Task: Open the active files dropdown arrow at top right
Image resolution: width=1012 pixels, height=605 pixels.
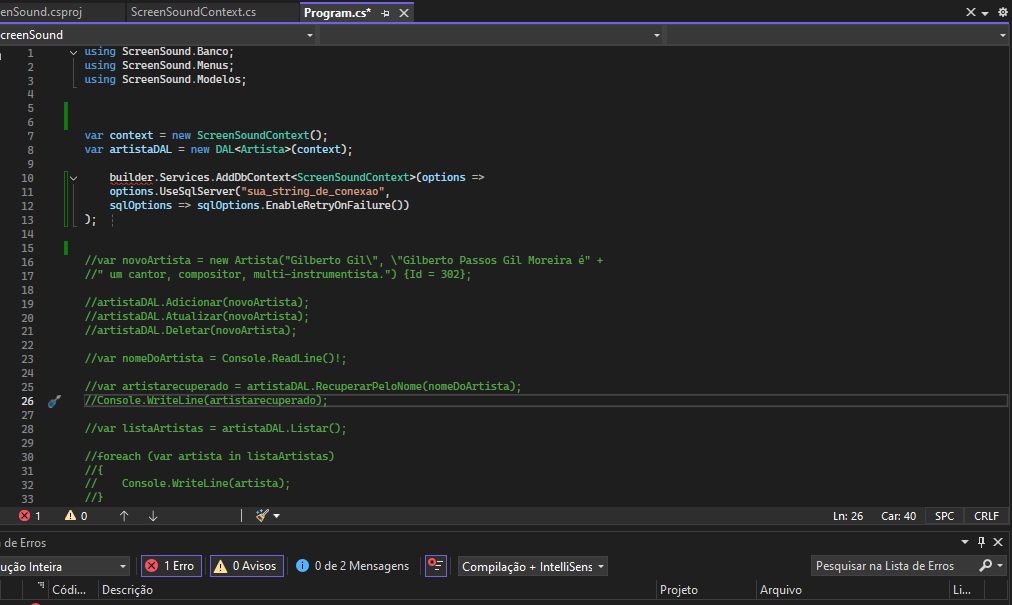Action: (x=985, y=13)
